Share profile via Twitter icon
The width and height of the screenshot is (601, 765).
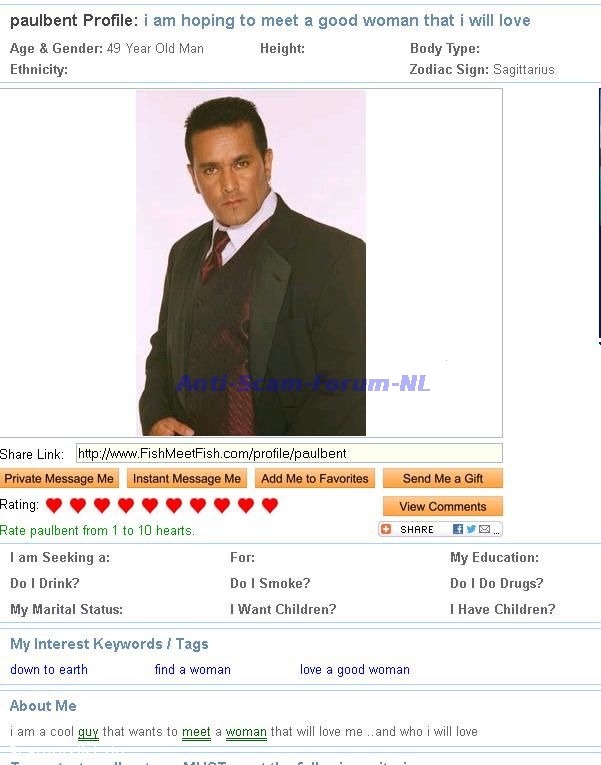[471, 529]
